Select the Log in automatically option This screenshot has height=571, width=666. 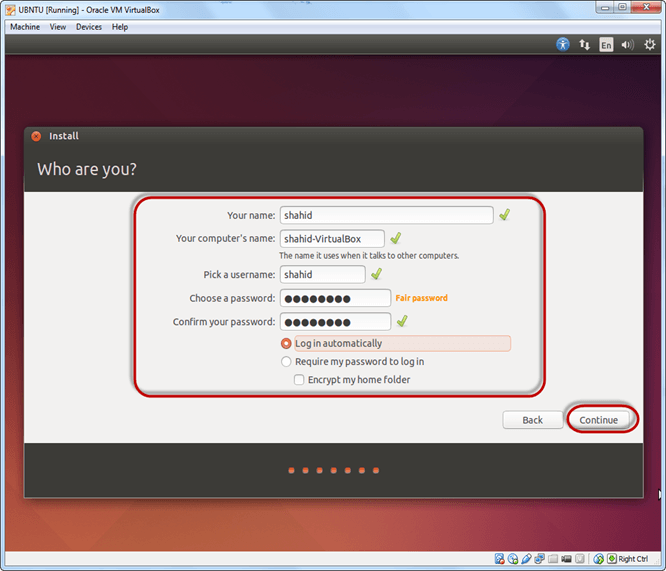tap(287, 344)
